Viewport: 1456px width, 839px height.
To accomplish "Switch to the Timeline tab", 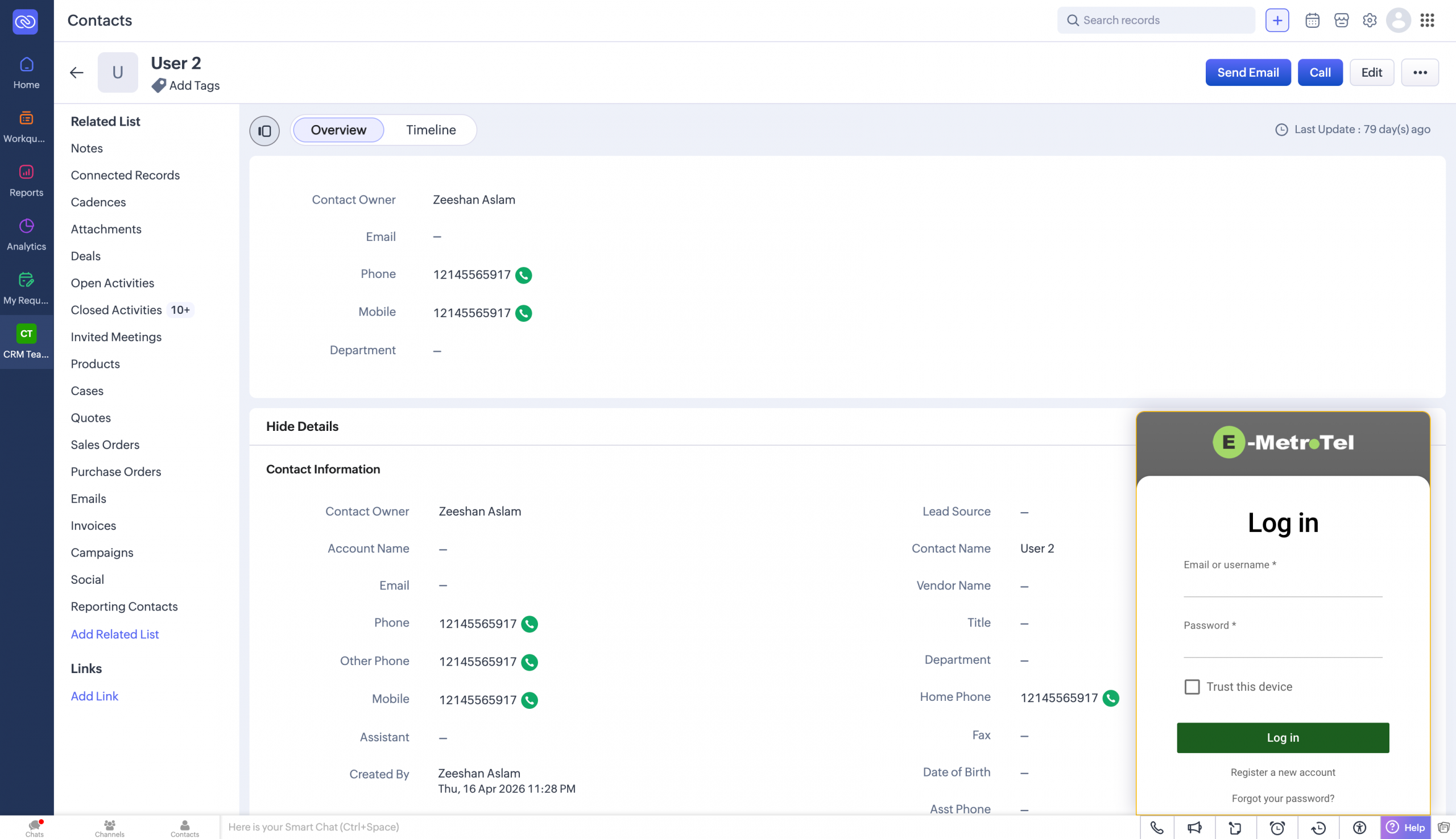I will (431, 130).
